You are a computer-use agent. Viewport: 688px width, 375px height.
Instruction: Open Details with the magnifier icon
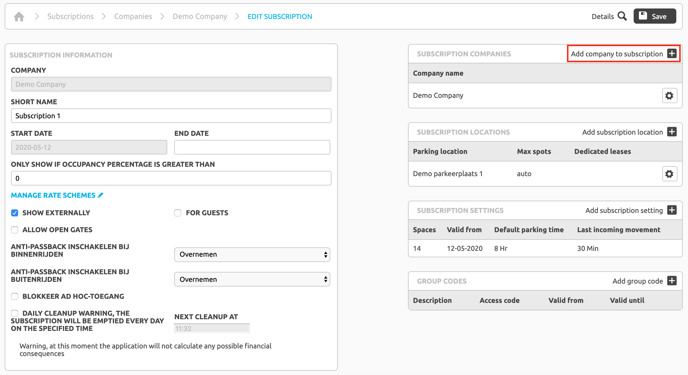click(622, 16)
